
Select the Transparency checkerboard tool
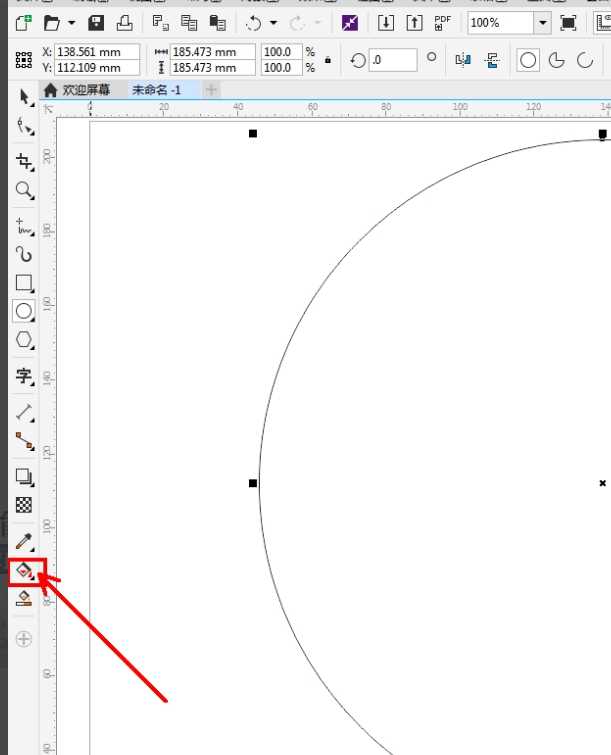click(24, 505)
